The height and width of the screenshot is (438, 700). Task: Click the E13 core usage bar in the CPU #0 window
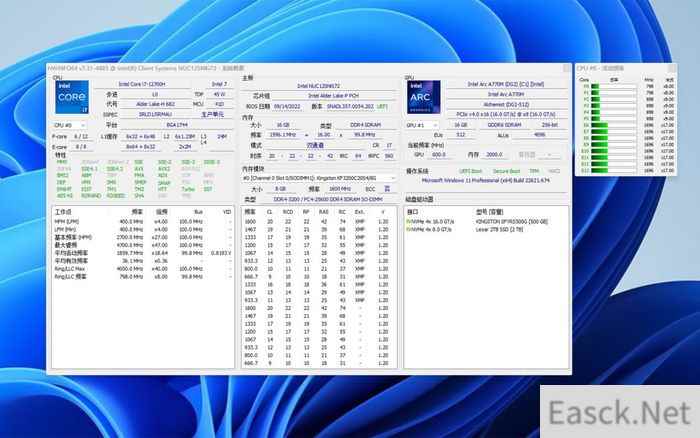pyautogui.click(x=613, y=171)
